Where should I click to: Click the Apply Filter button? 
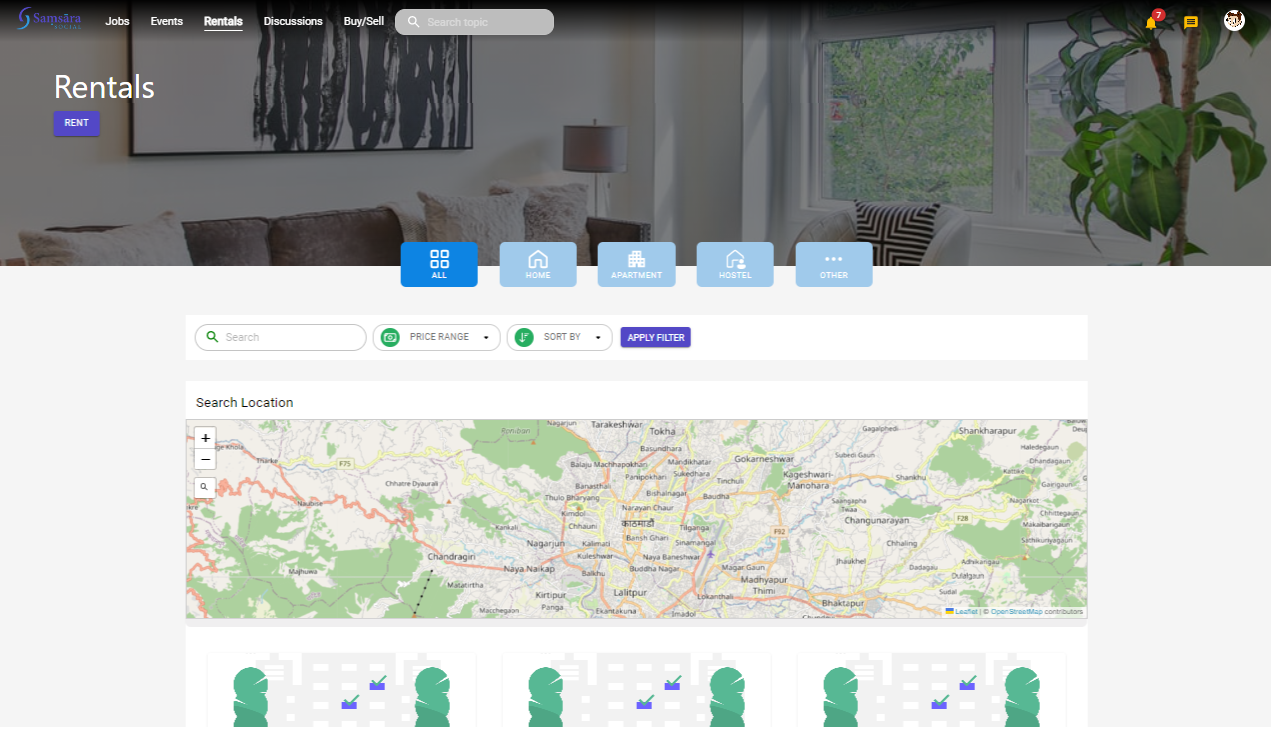point(656,337)
